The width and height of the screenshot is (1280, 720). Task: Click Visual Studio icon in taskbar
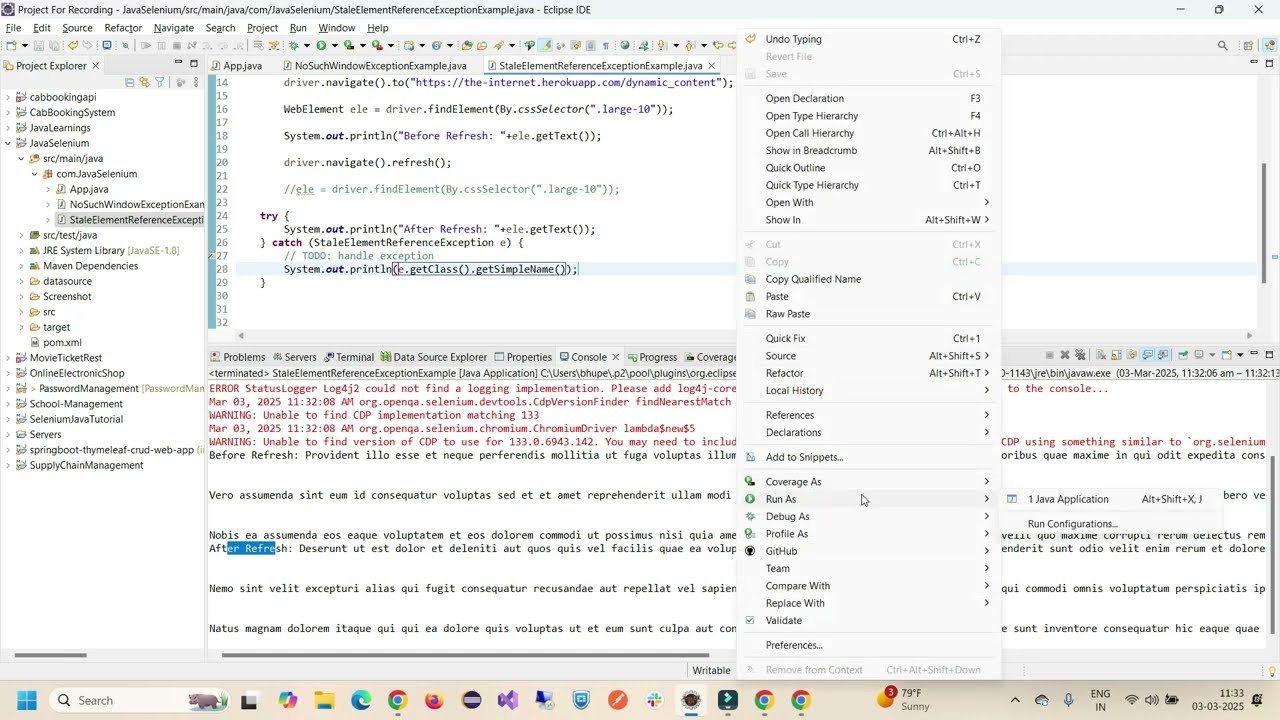click(x=508, y=700)
